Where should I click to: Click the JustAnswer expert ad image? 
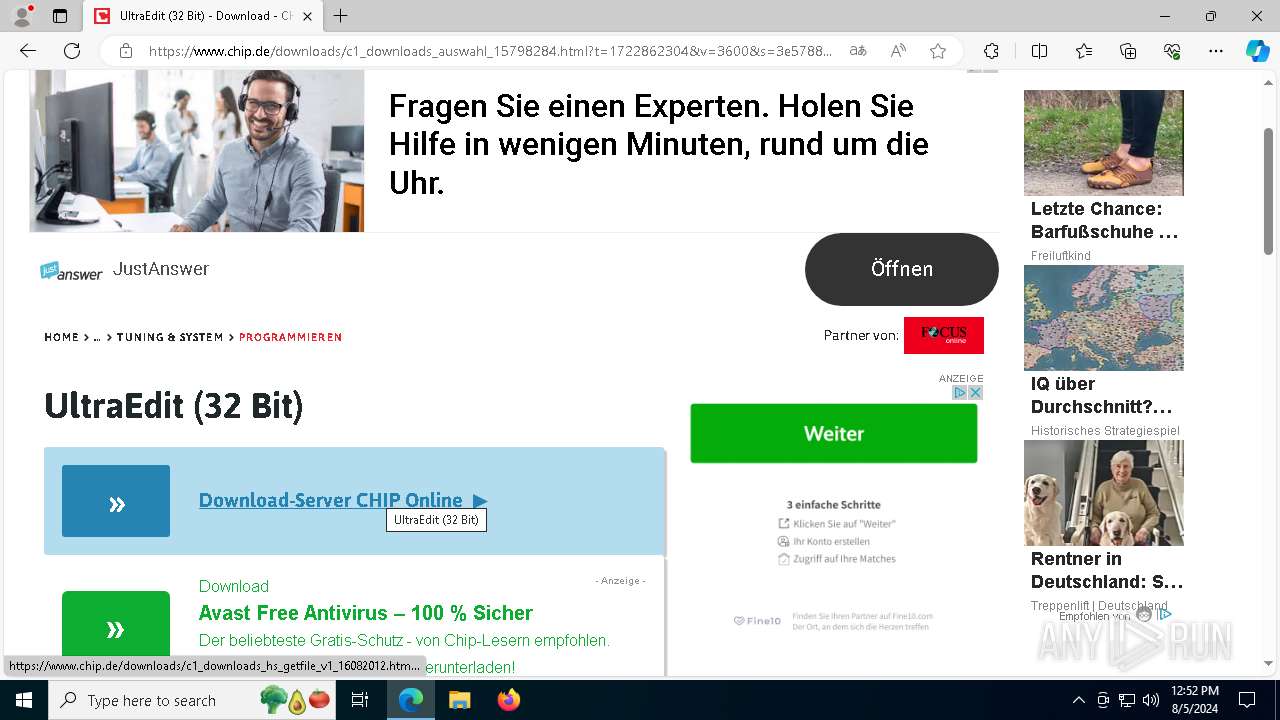[x=197, y=150]
